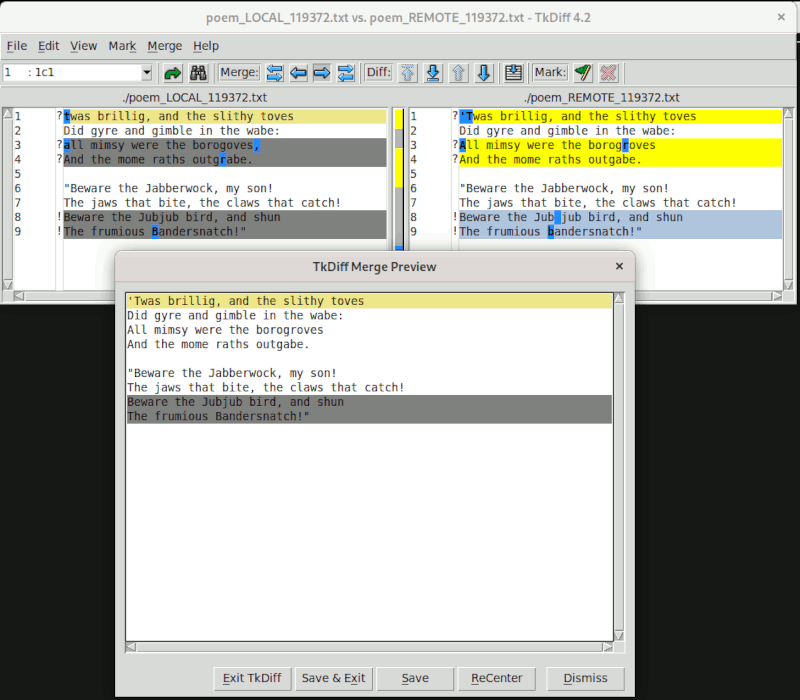Go to next diff down-arrow icon
The height and width of the screenshot is (700, 800).
pyautogui.click(x=484, y=73)
